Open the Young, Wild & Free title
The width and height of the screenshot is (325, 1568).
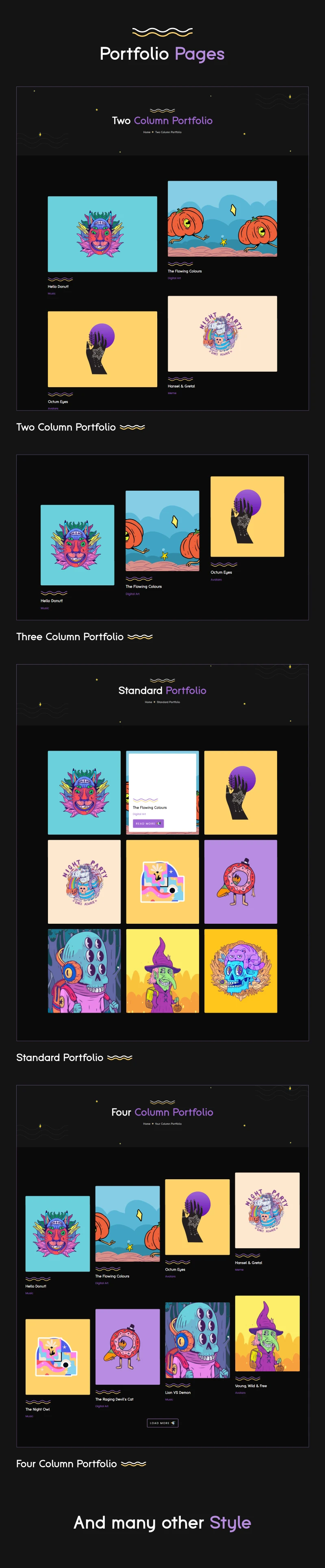pos(251,1385)
